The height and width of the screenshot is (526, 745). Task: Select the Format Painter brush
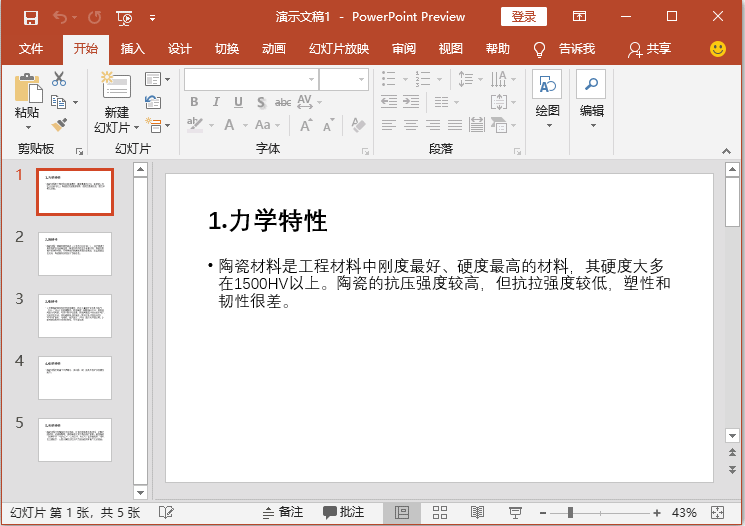[59, 124]
